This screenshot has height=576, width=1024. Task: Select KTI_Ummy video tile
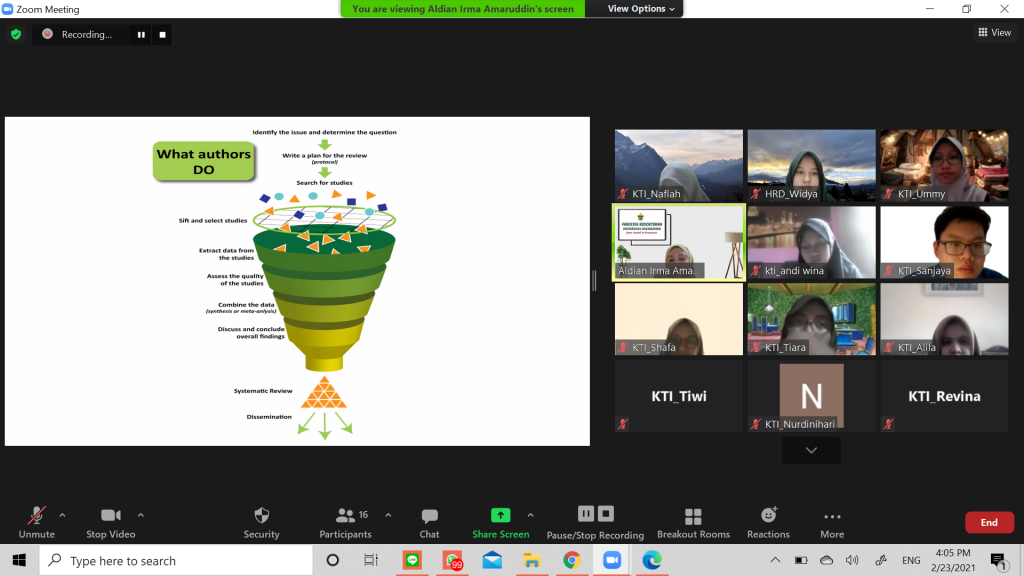pyautogui.click(x=944, y=165)
